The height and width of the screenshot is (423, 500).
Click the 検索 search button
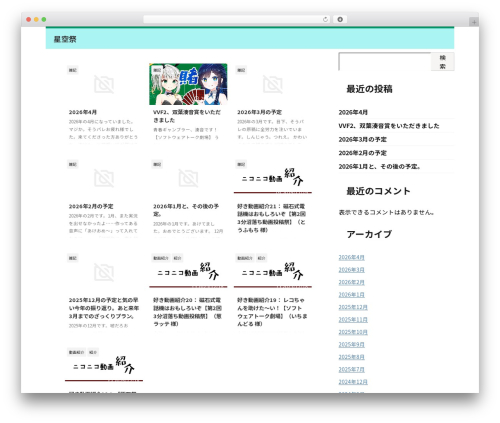[x=442, y=62]
